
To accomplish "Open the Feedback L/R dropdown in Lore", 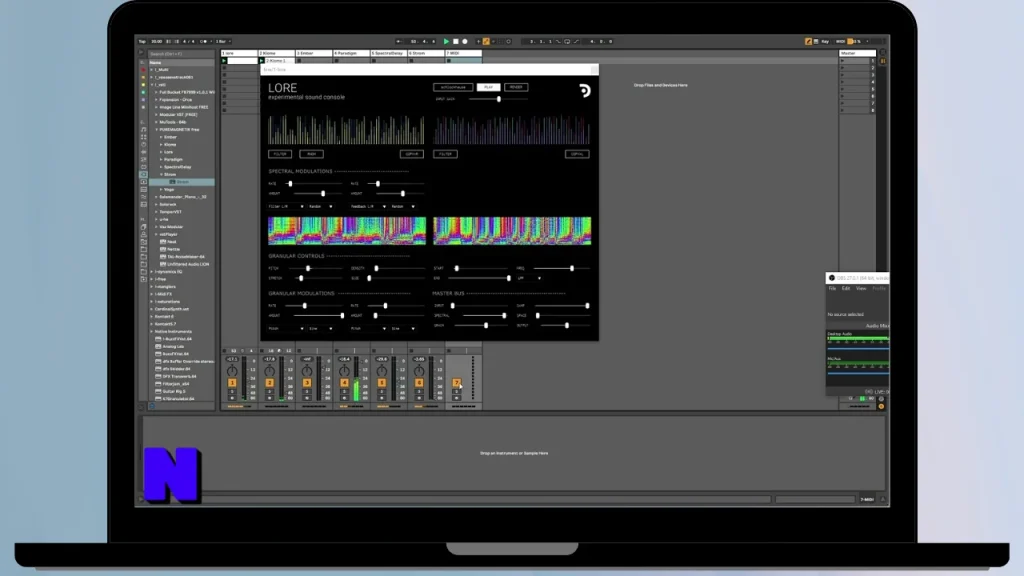I will 368,206.
